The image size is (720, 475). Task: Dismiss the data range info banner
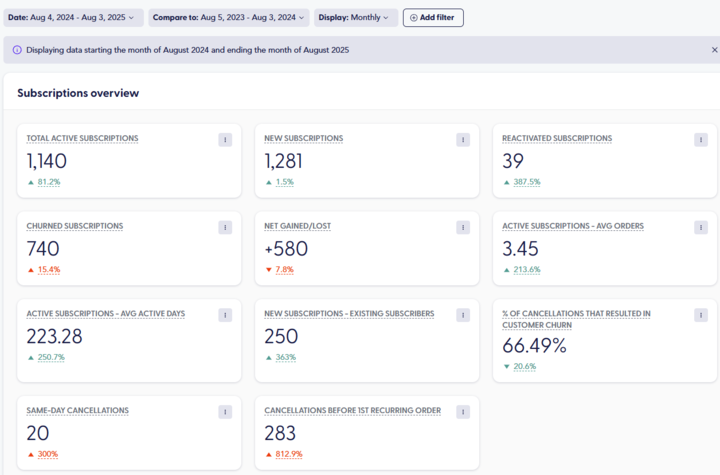pyautogui.click(x=714, y=50)
